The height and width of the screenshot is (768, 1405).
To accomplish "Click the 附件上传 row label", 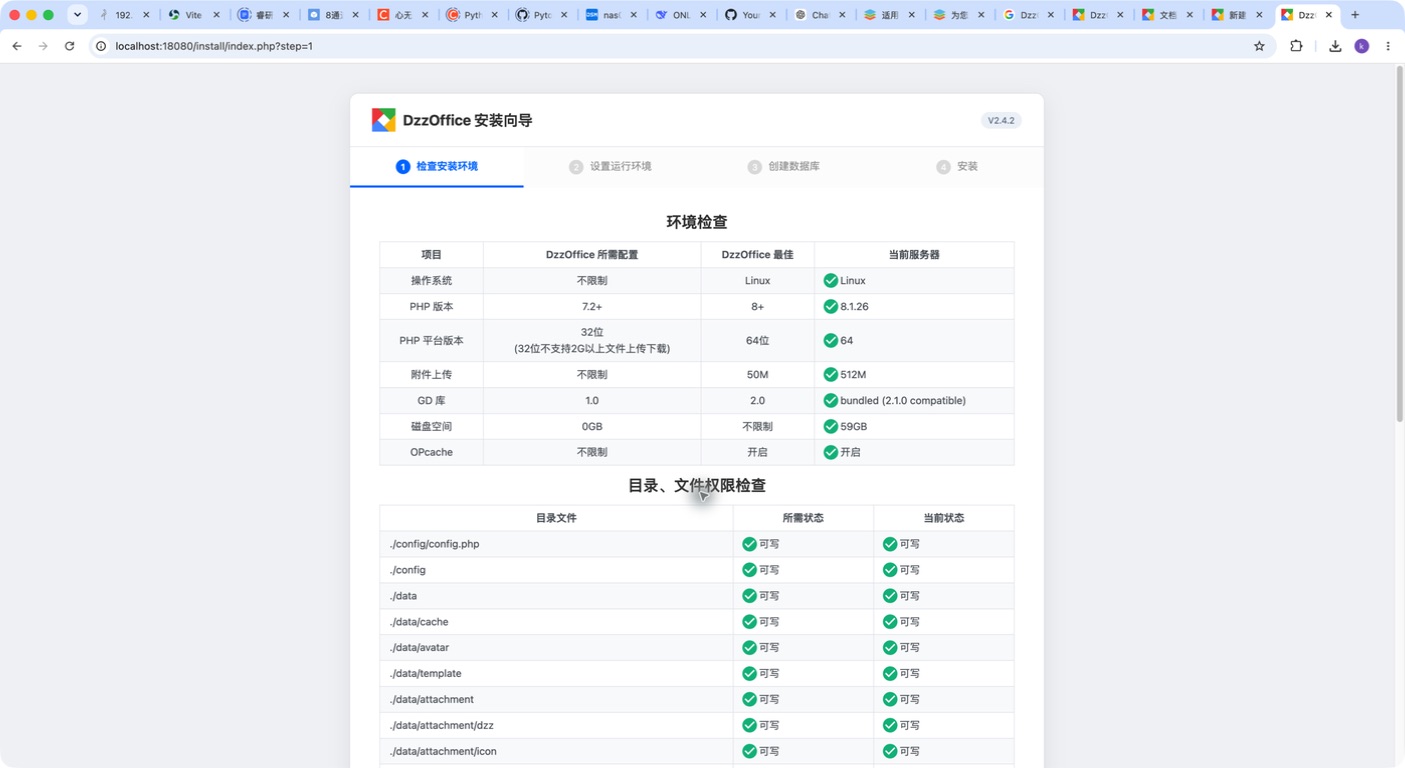I will 431,375.
